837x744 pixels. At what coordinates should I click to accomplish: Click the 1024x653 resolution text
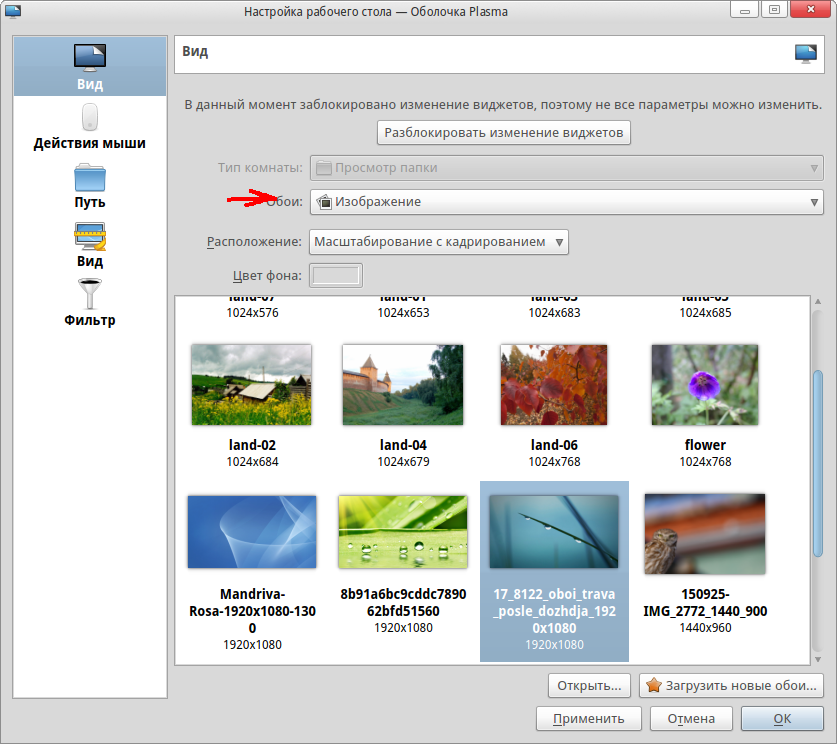point(404,313)
